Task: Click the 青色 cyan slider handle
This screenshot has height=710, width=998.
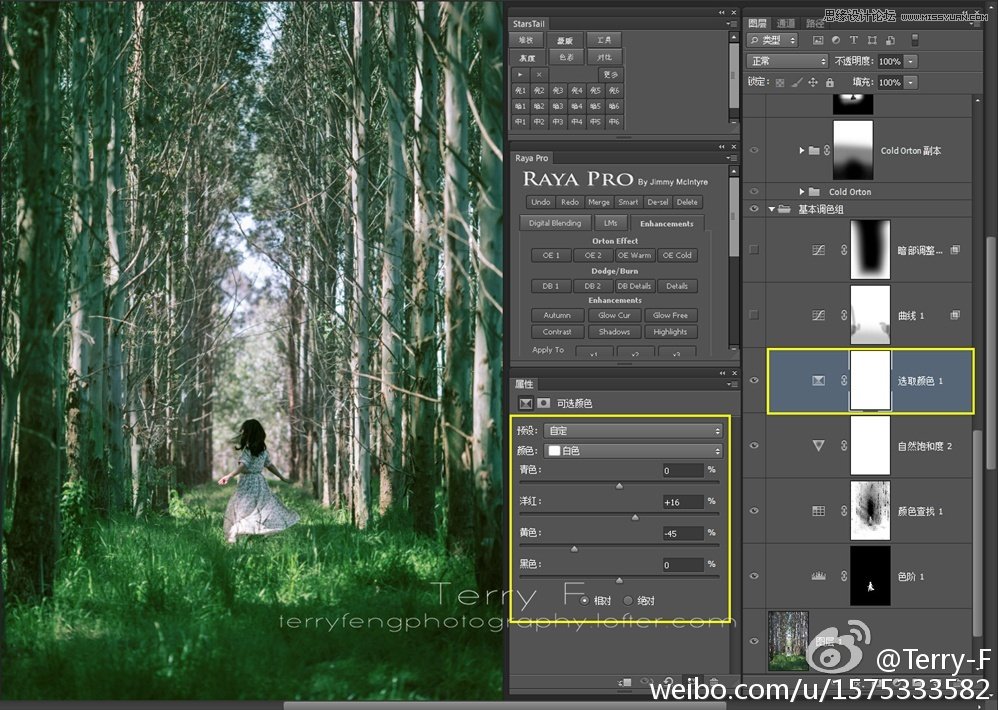Action: coord(619,486)
